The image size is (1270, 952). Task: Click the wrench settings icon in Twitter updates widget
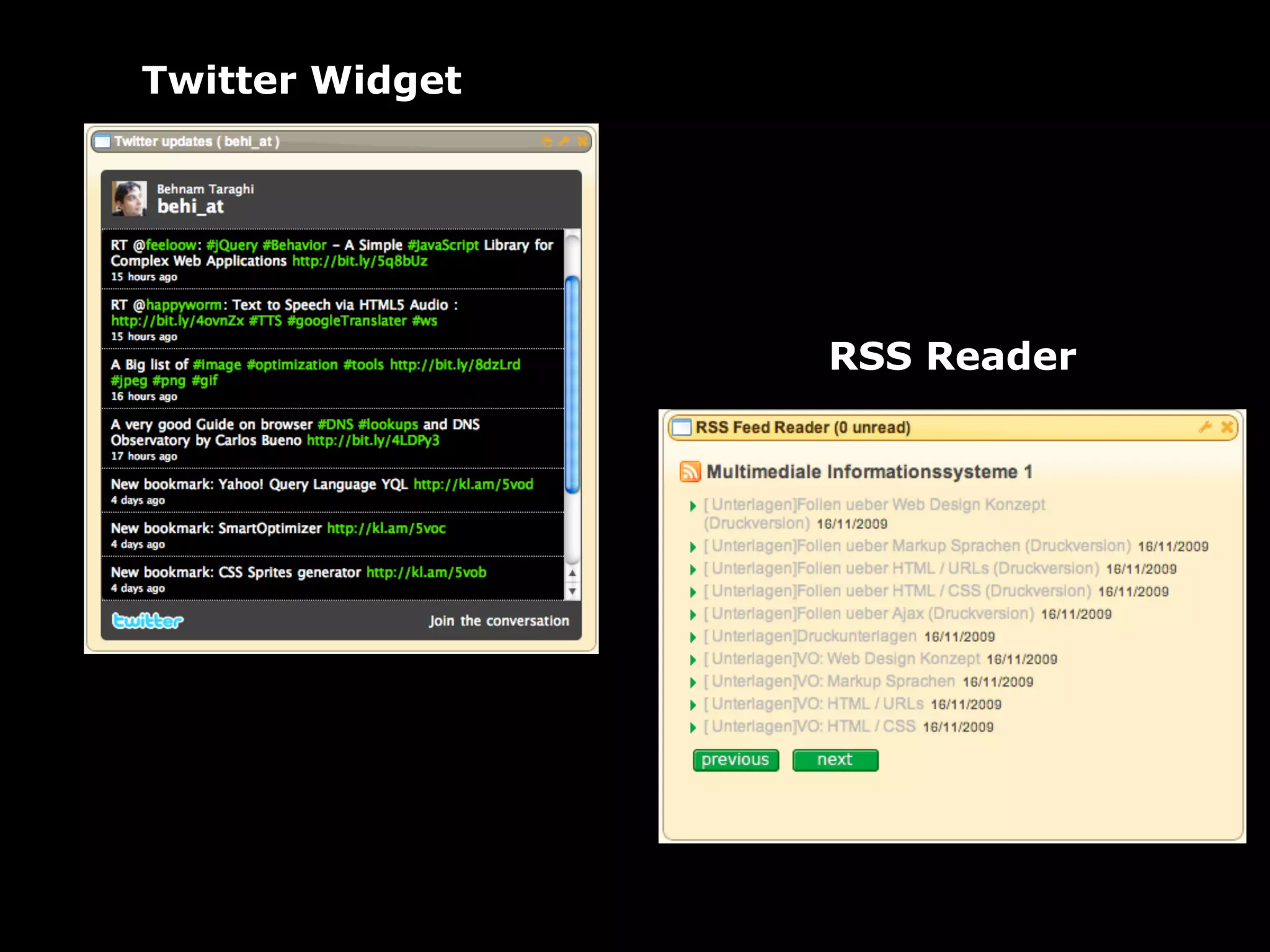tap(564, 141)
